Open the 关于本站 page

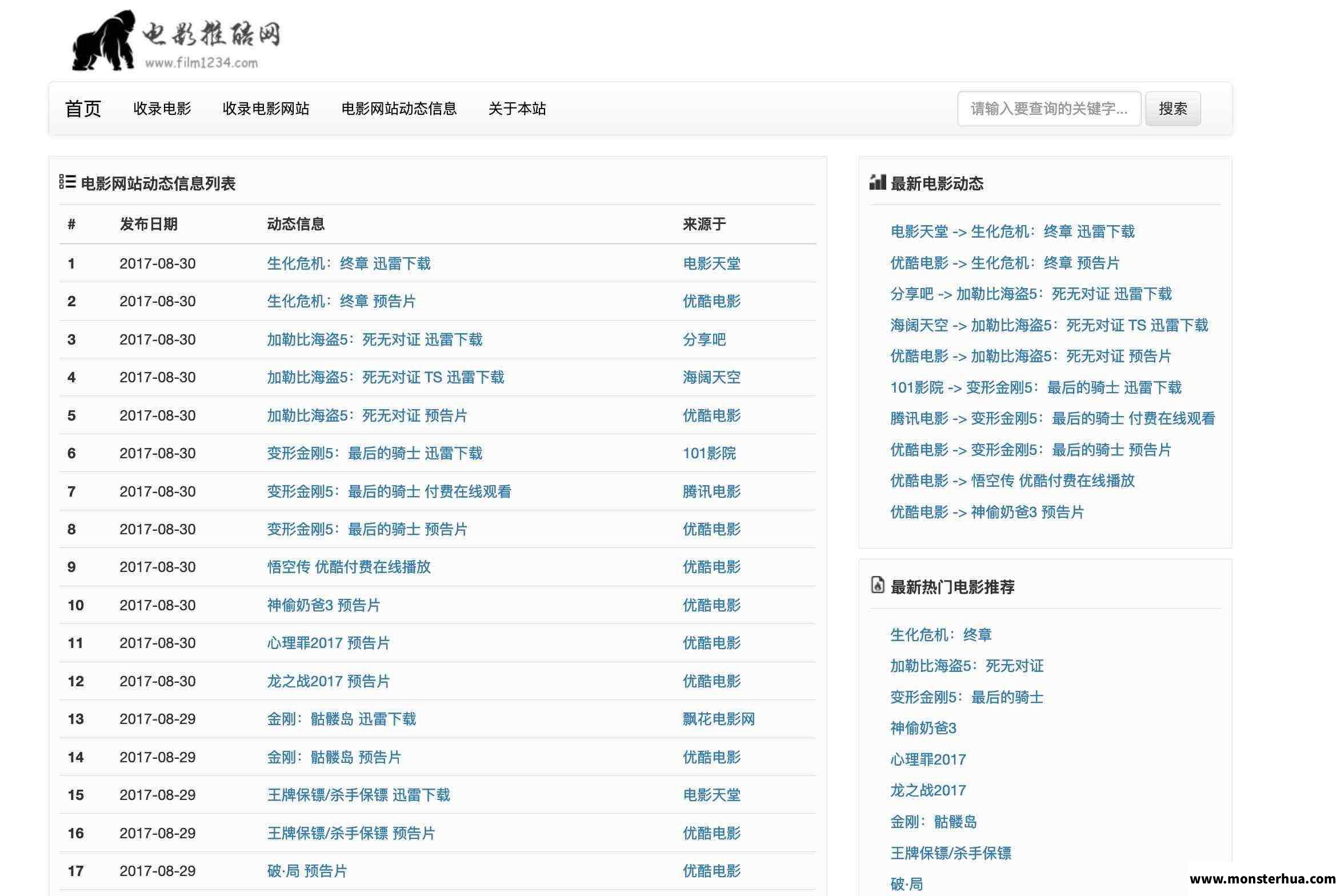[517, 109]
